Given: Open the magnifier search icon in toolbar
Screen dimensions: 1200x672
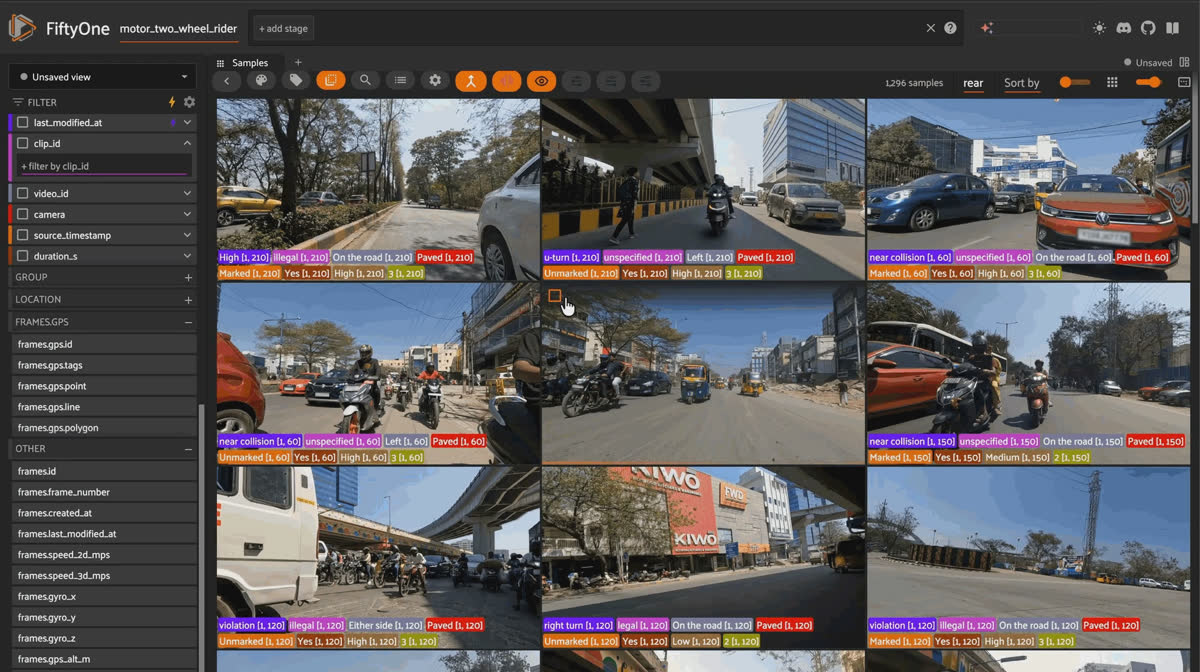Looking at the screenshot, I should 365,81.
